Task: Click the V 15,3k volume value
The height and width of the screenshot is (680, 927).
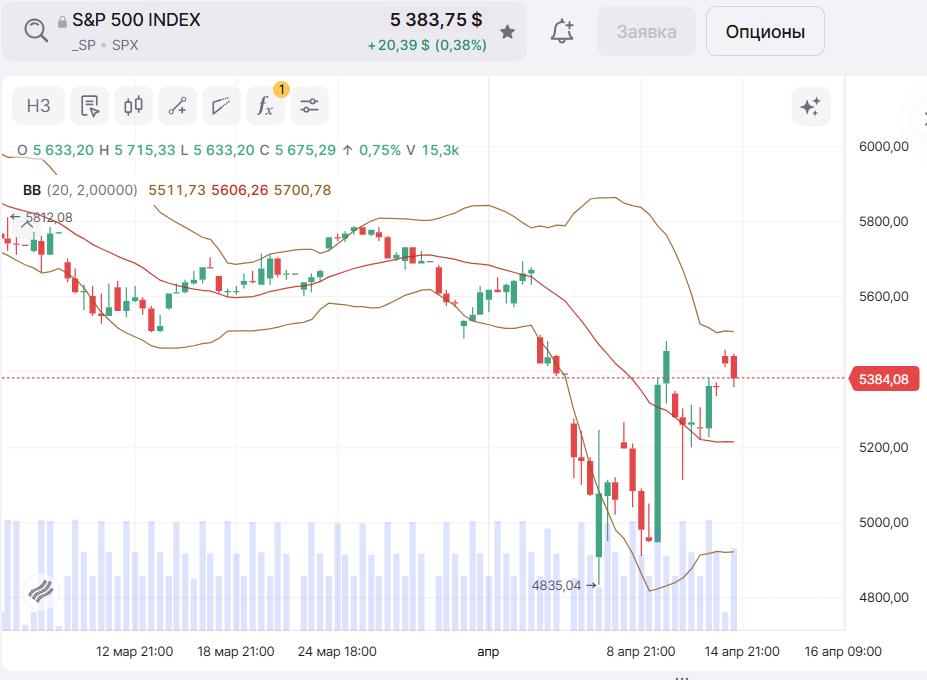Action: click(432, 150)
